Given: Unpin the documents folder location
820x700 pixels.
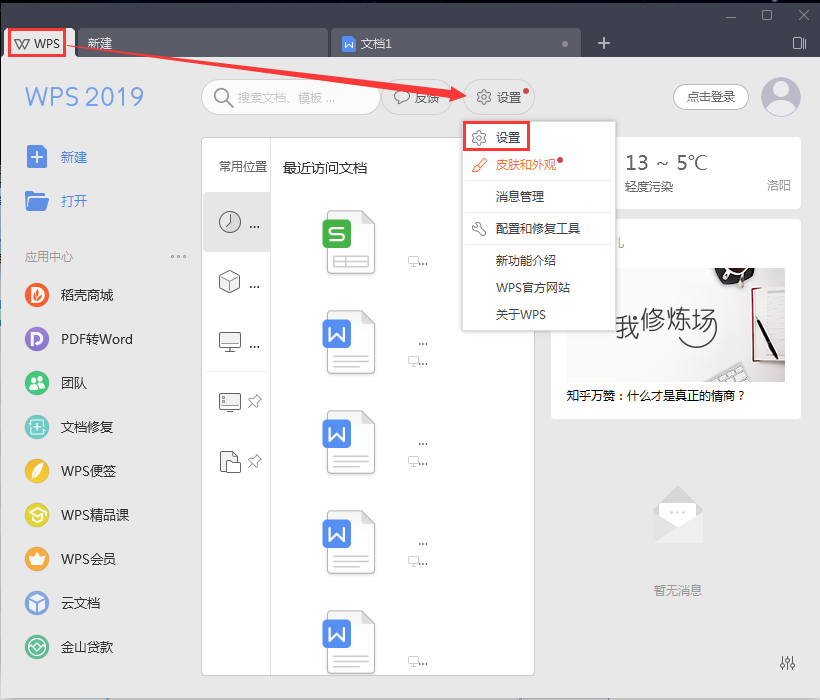Looking at the screenshot, I should [x=255, y=462].
